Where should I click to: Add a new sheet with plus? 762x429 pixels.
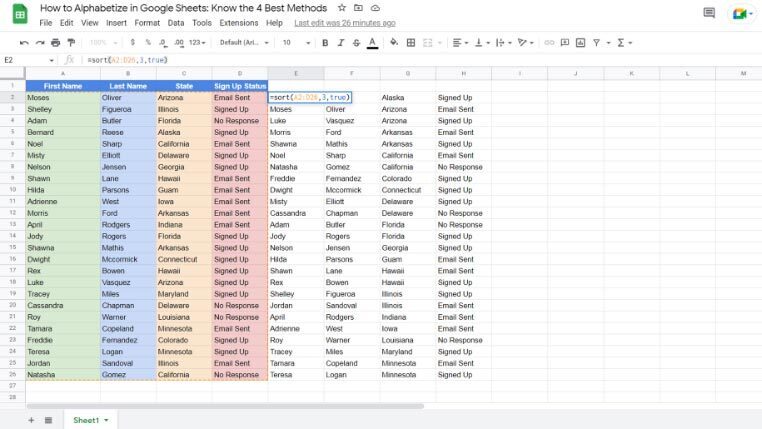31,420
